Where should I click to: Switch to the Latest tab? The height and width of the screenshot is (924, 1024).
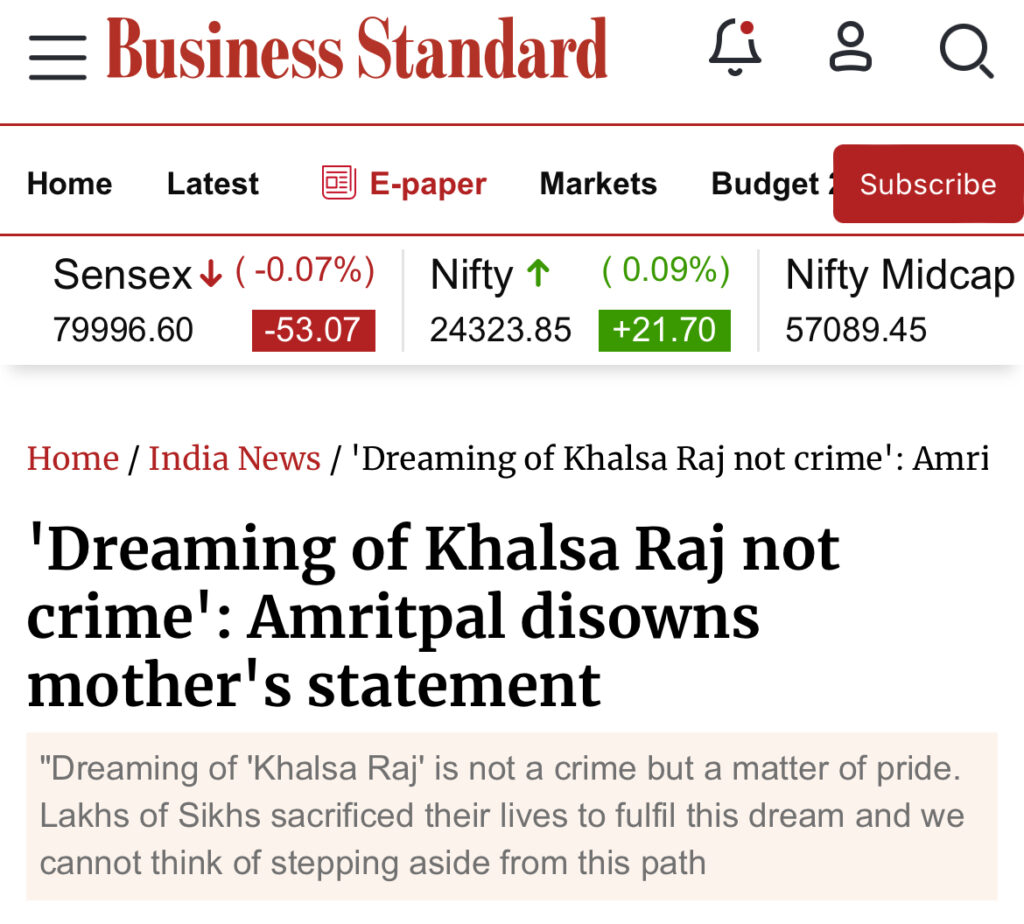tap(213, 183)
